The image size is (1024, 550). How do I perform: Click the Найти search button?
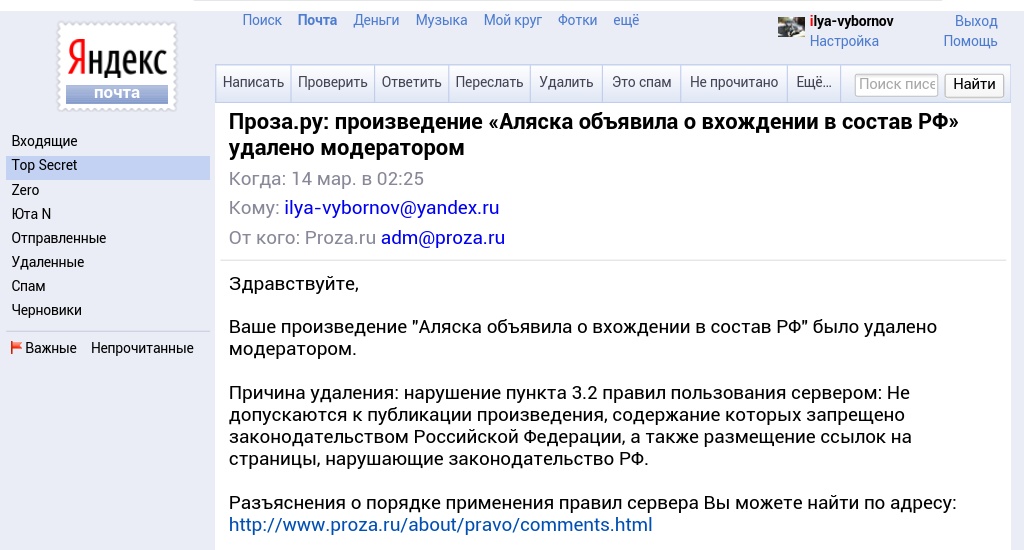point(974,84)
